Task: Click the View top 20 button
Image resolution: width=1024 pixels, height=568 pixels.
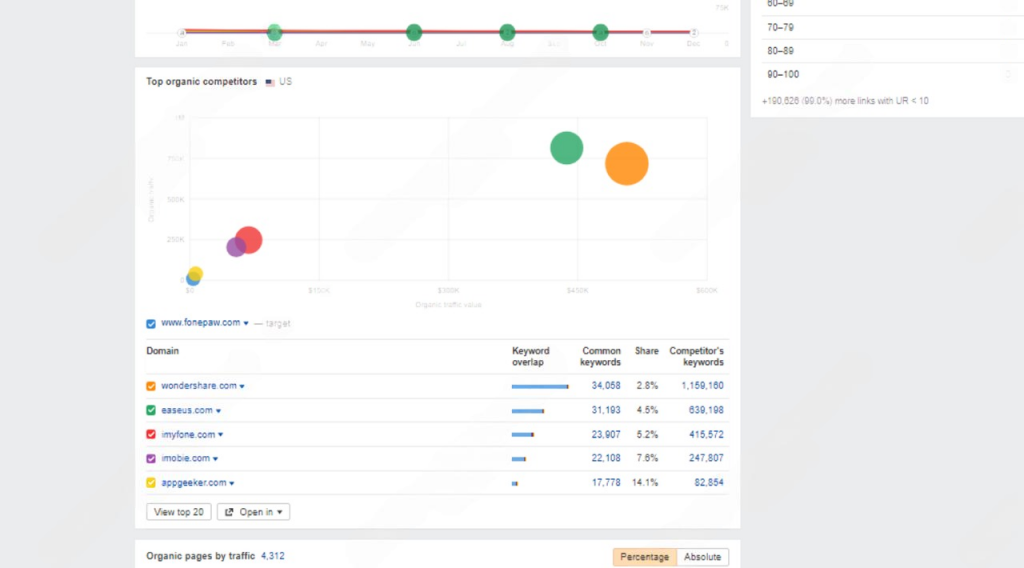Action: pos(178,512)
